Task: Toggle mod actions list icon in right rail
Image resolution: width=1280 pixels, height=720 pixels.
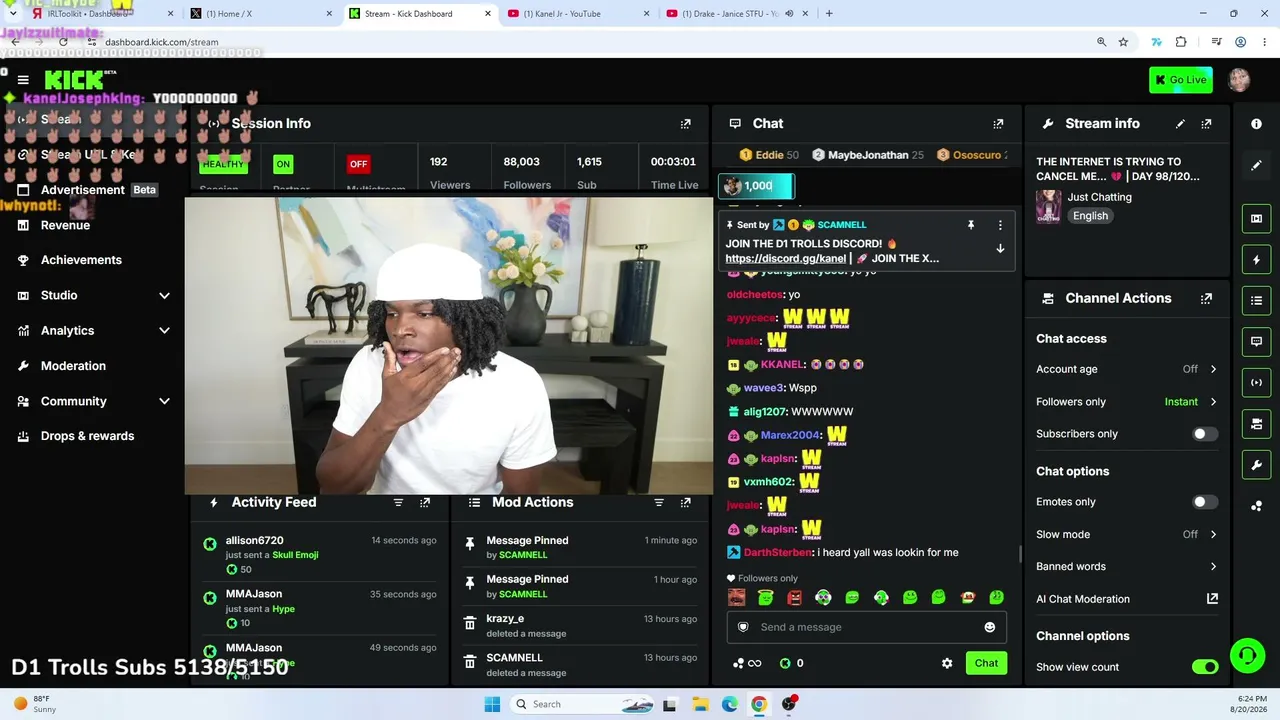Action: (x=1256, y=300)
